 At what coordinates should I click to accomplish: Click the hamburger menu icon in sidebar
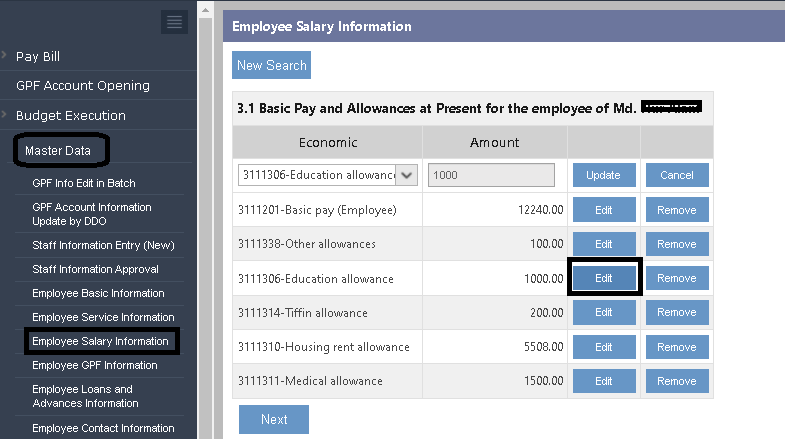[x=175, y=22]
